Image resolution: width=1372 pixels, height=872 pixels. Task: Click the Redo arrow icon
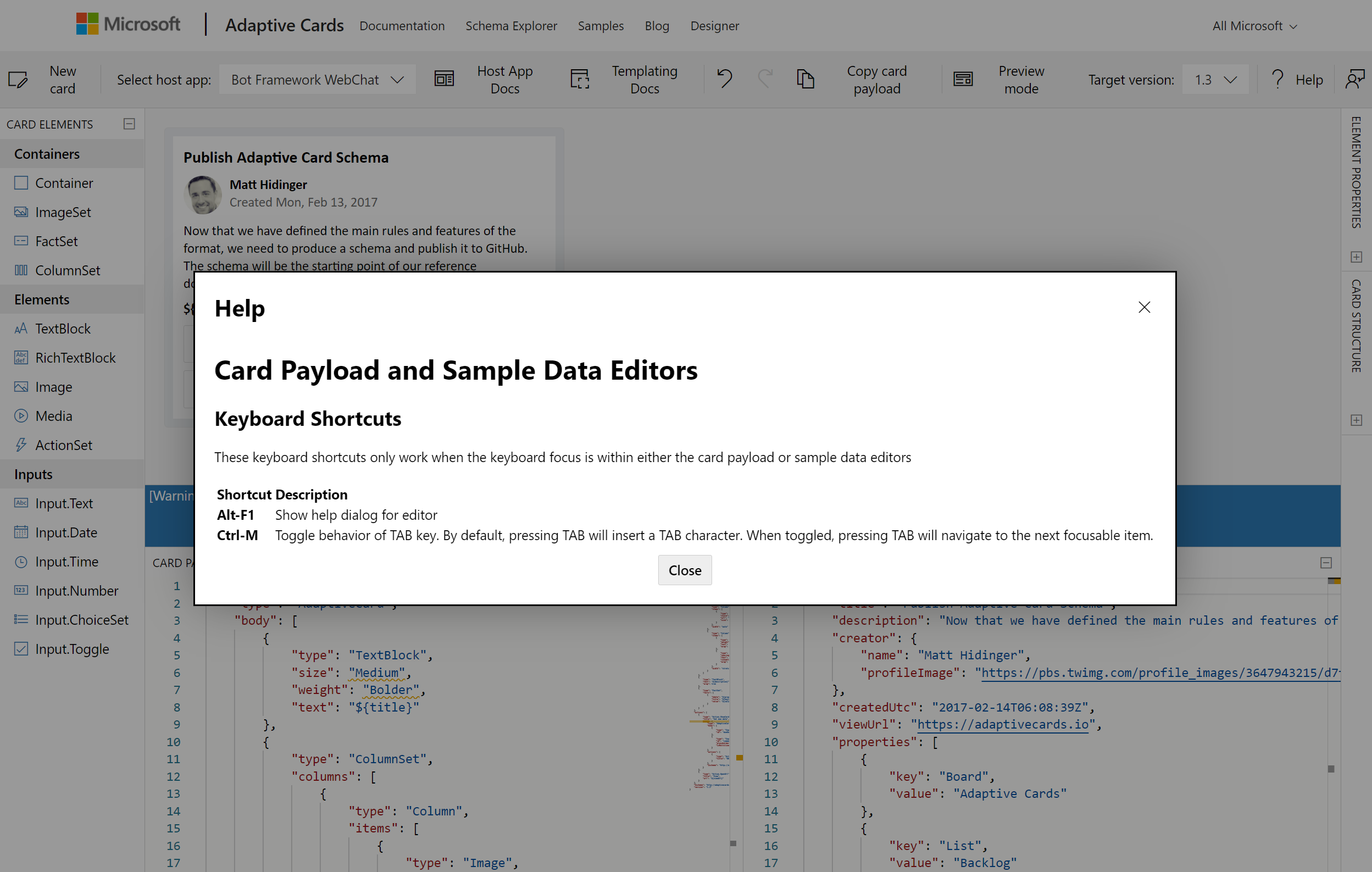coord(765,79)
